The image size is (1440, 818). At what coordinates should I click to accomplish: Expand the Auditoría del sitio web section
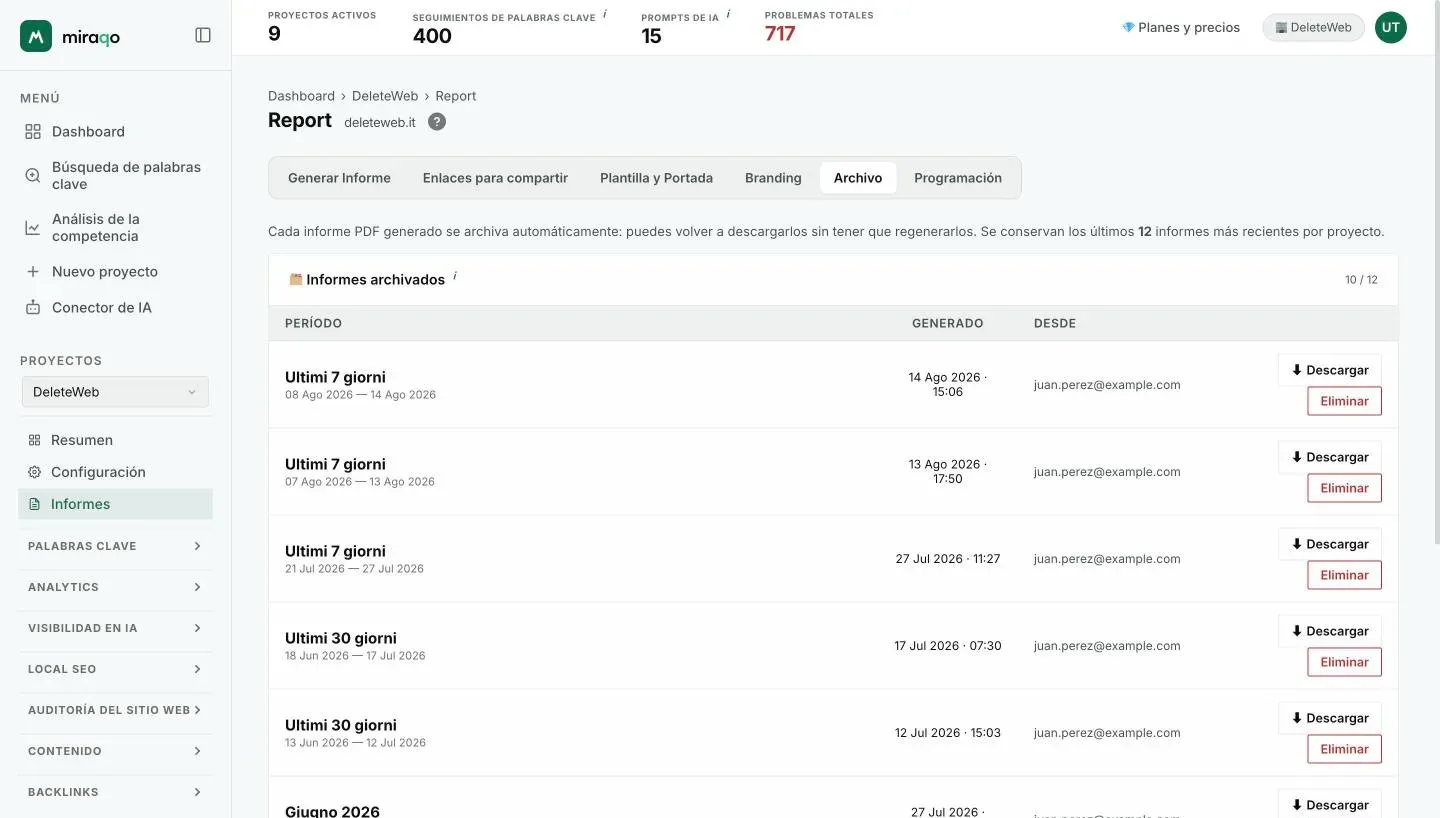pos(115,710)
